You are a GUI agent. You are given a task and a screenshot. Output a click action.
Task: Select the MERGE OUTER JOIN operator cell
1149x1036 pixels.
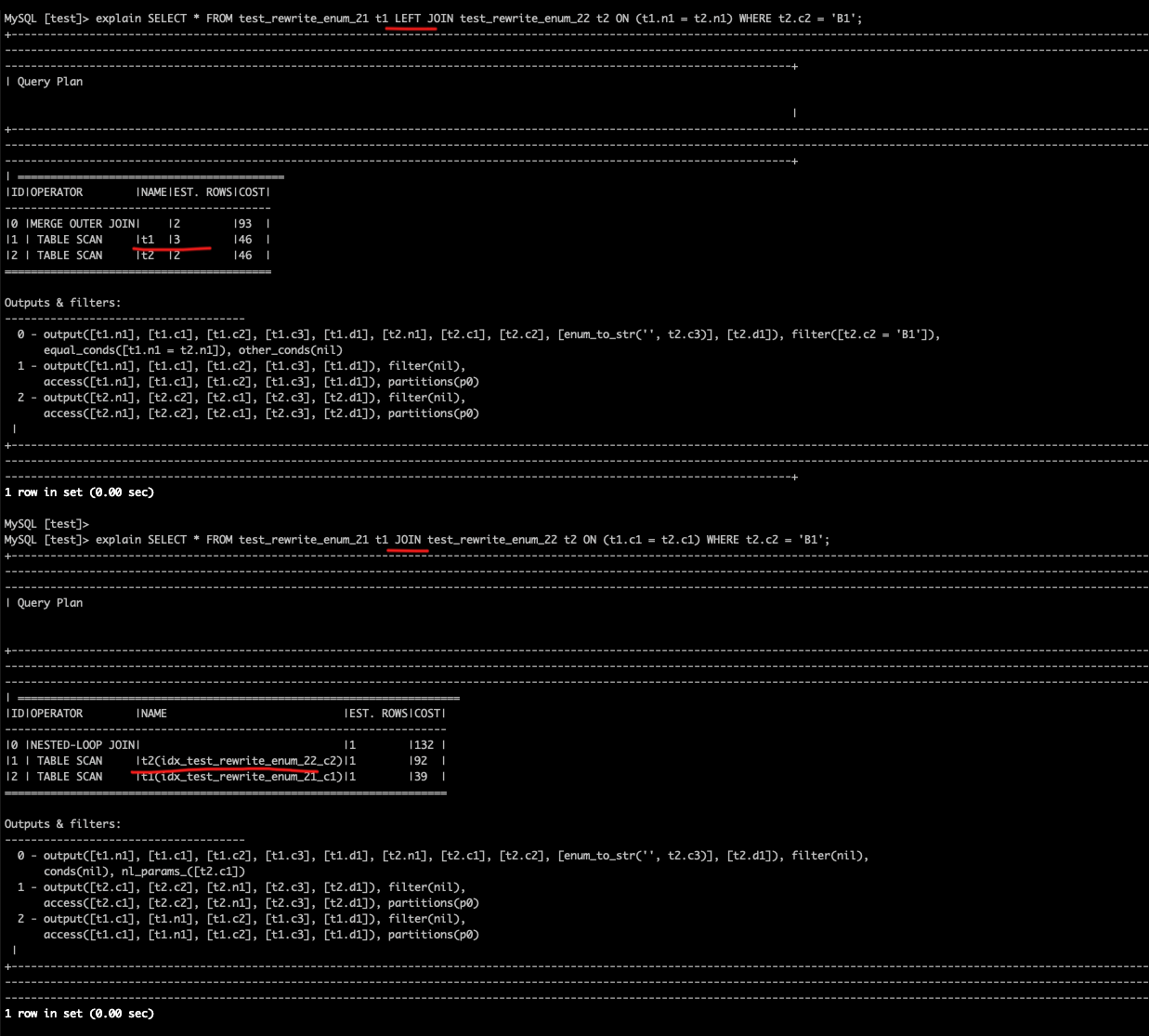[x=83, y=223]
